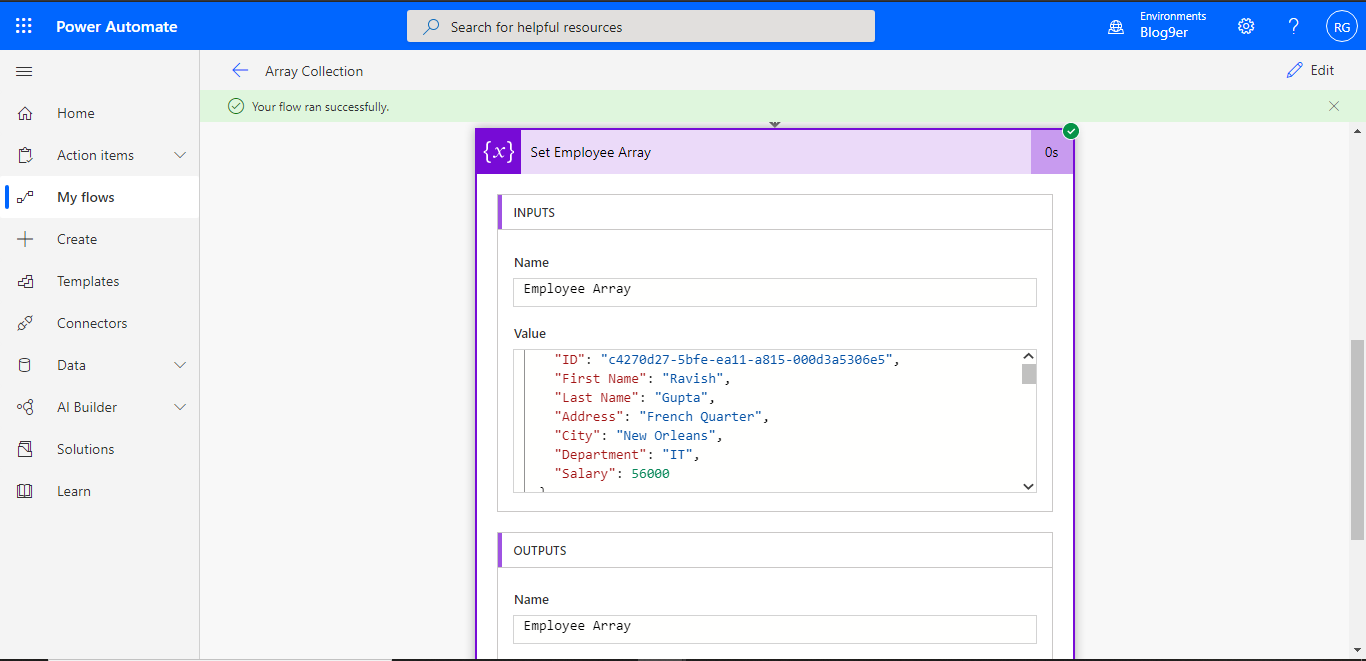This screenshot has height=661, width=1366.
Task: Click the Edit pencil icon
Action: coord(1295,70)
